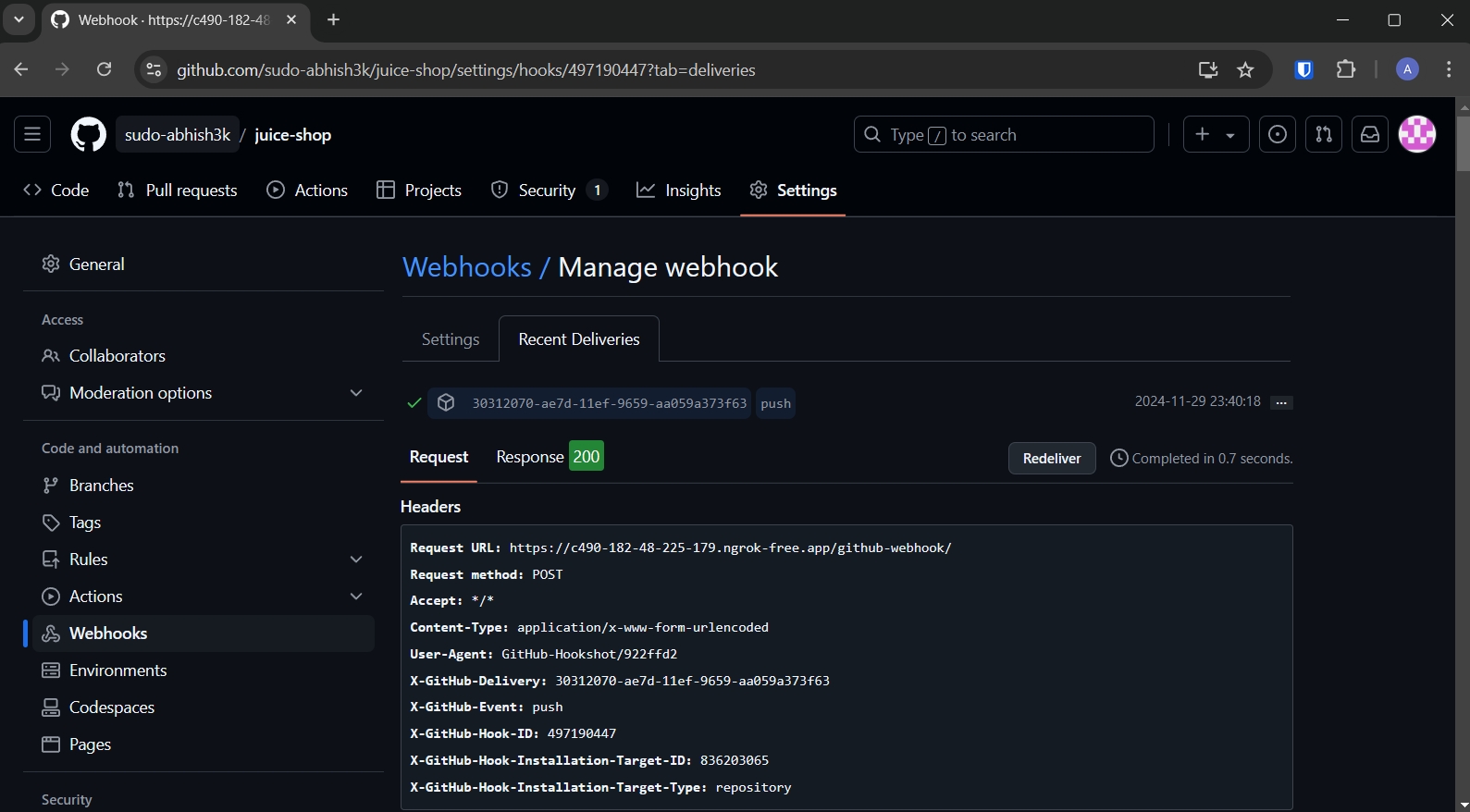
Task: Select Webhooks in sidebar
Action: pyautogui.click(x=204, y=634)
